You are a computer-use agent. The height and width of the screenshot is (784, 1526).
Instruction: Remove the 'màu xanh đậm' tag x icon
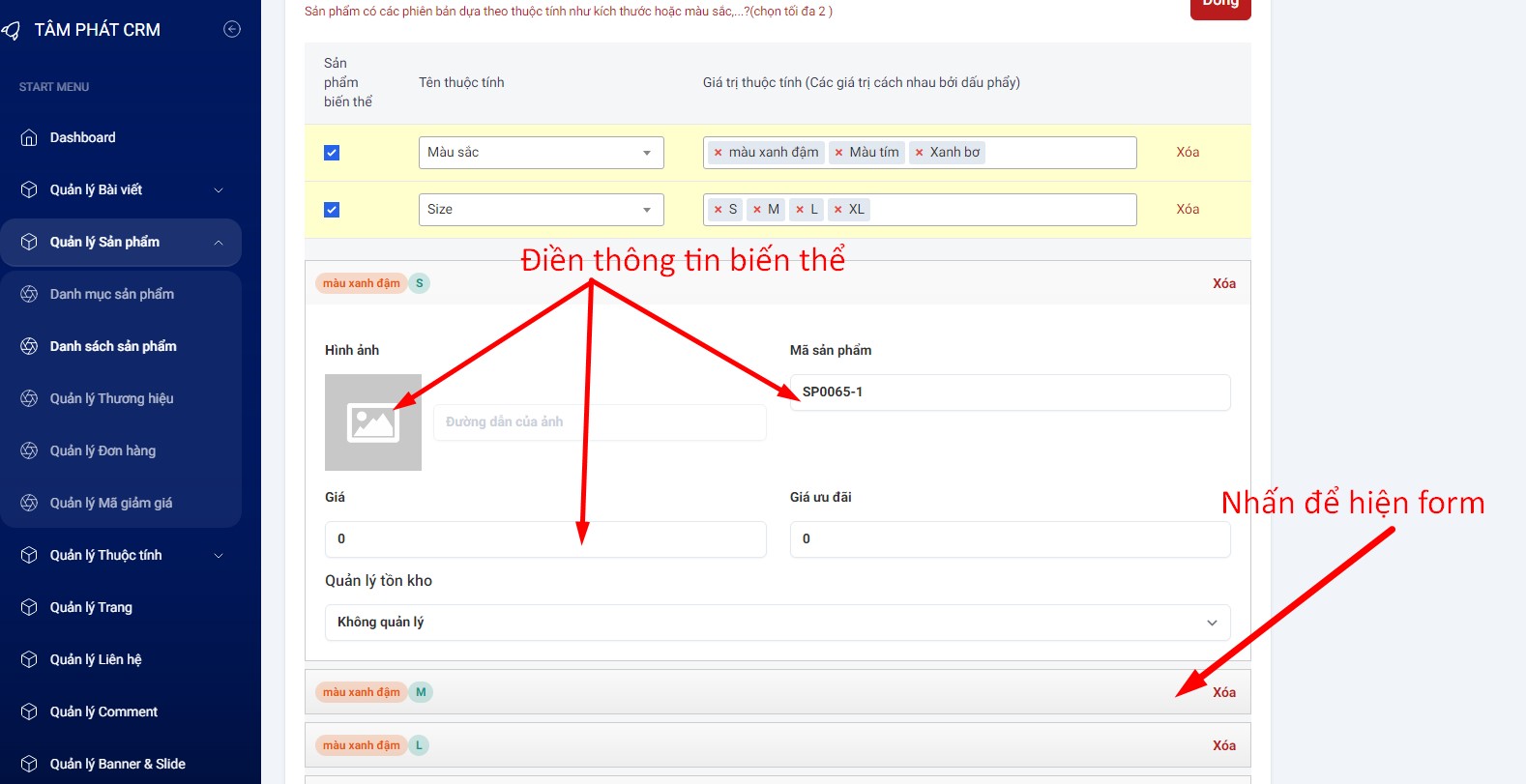(x=718, y=153)
